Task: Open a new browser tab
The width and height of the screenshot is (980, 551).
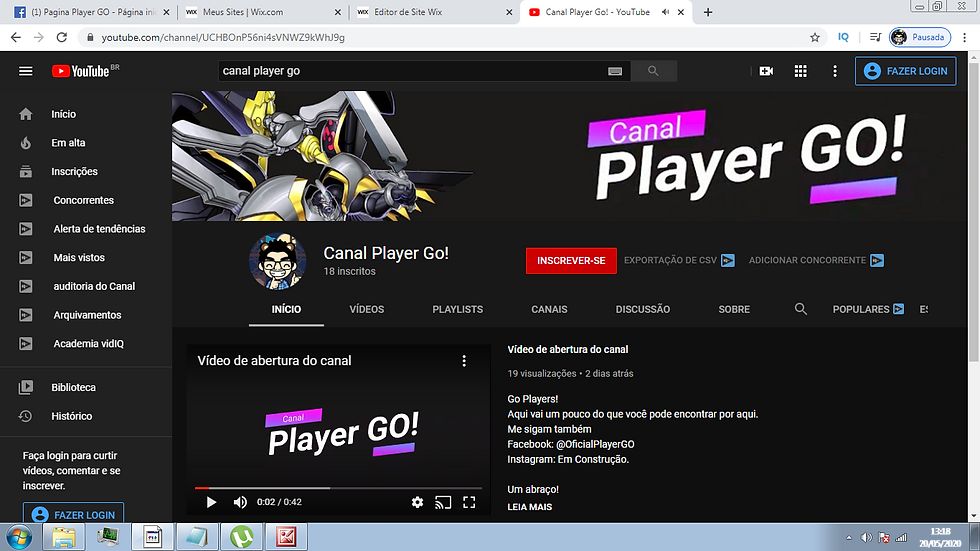Action: pos(708,12)
